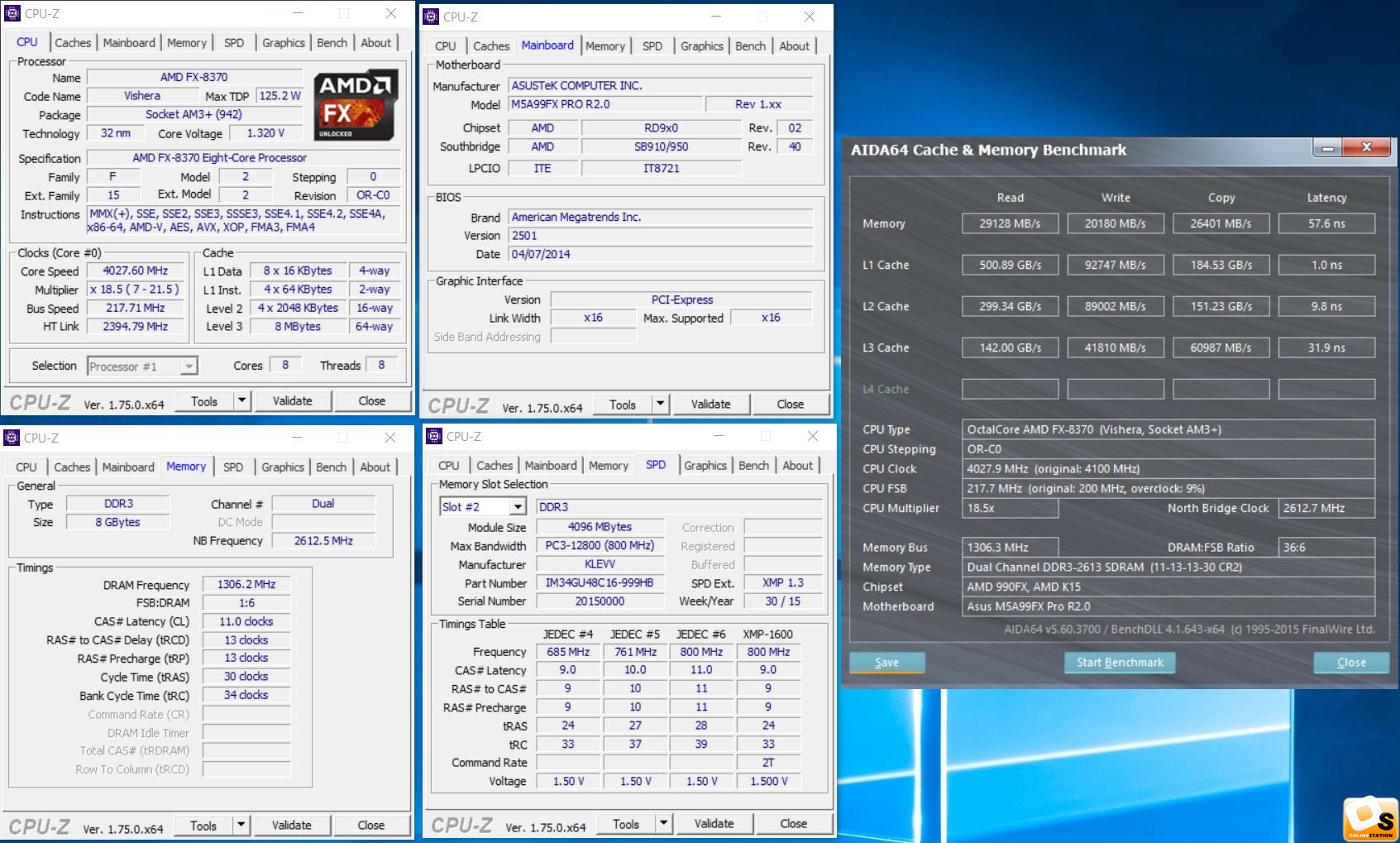
Task: Click manufacturer KLEVV in SPD window
Action: [x=600, y=564]
